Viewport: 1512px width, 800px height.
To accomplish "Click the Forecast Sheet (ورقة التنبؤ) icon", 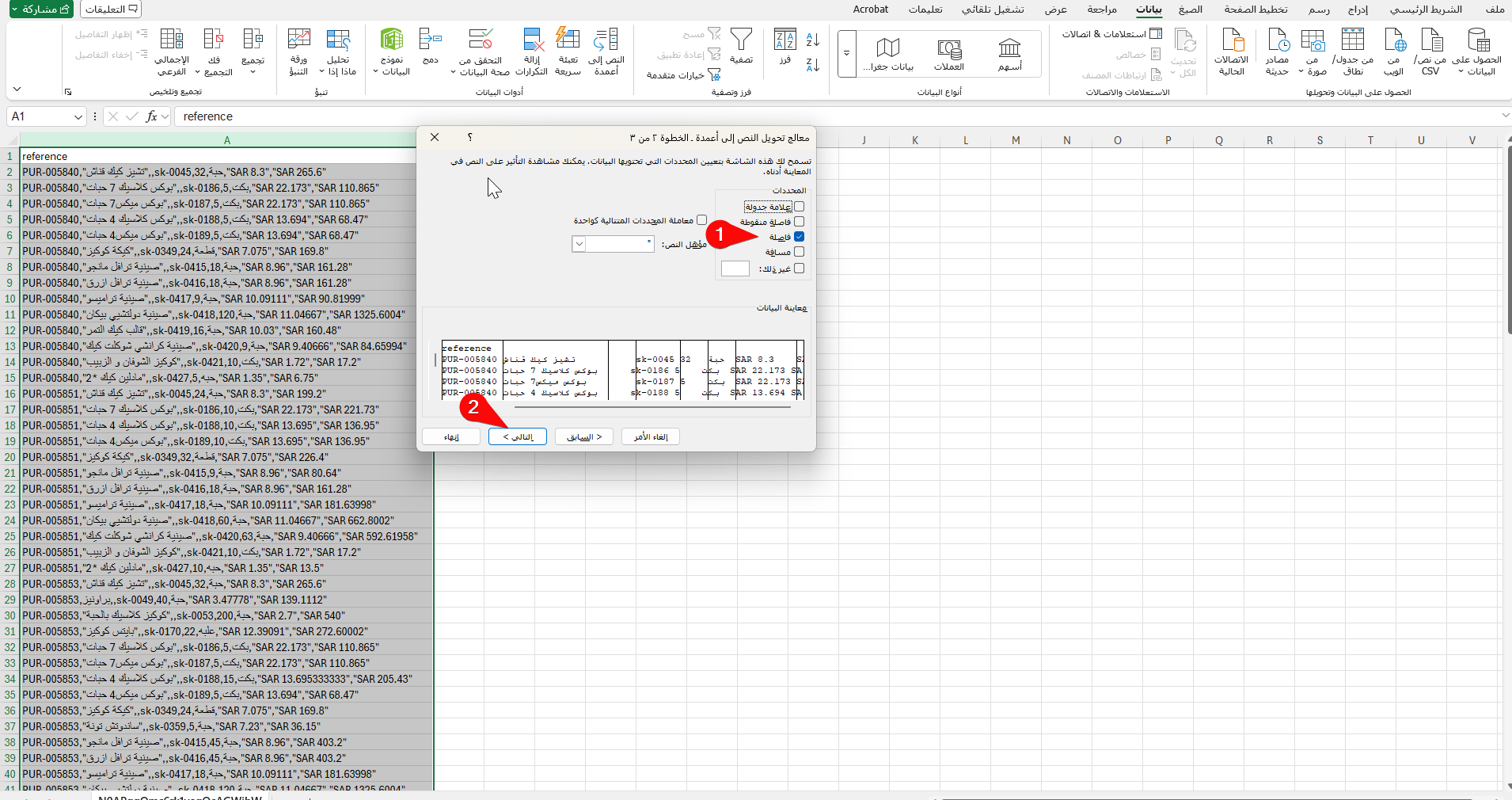I will click(x=298, y=41).
